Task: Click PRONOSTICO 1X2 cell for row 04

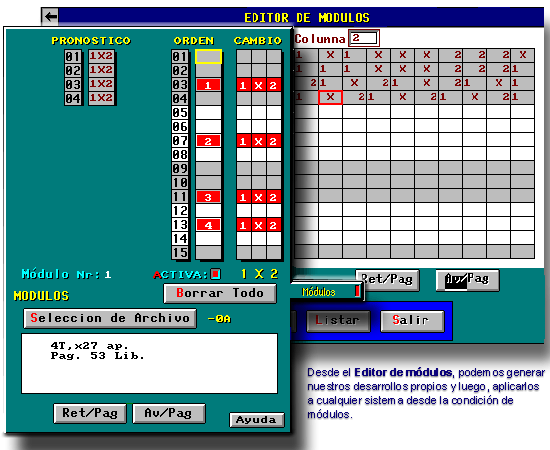Action: click(101, 98)
